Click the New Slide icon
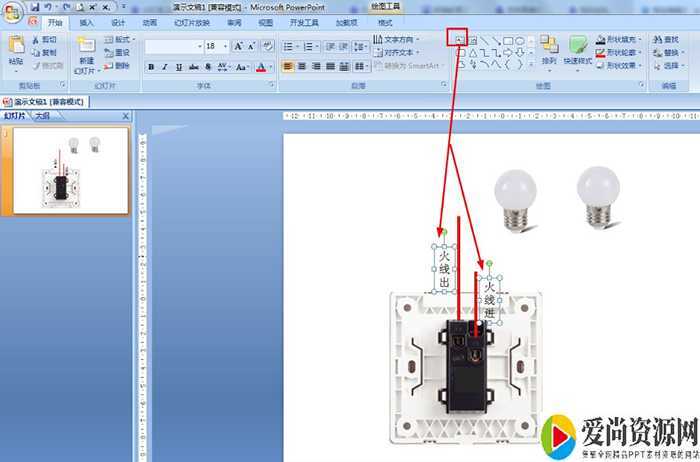The height and width of the screenshot is (462, 700). tap(86, 50)
